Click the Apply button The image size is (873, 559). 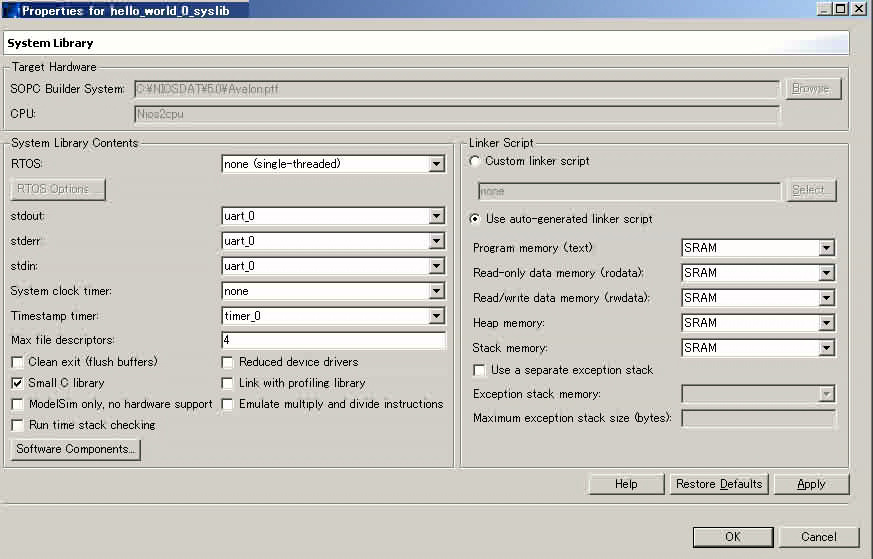pos(811,484)
